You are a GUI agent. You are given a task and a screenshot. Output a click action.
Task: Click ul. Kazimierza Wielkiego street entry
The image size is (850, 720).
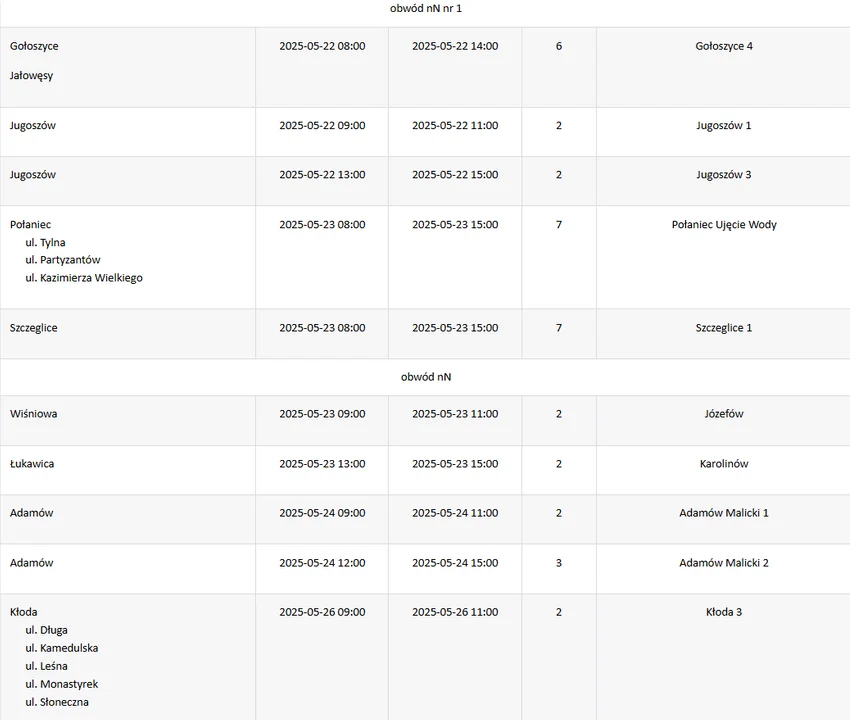(84, 278)
